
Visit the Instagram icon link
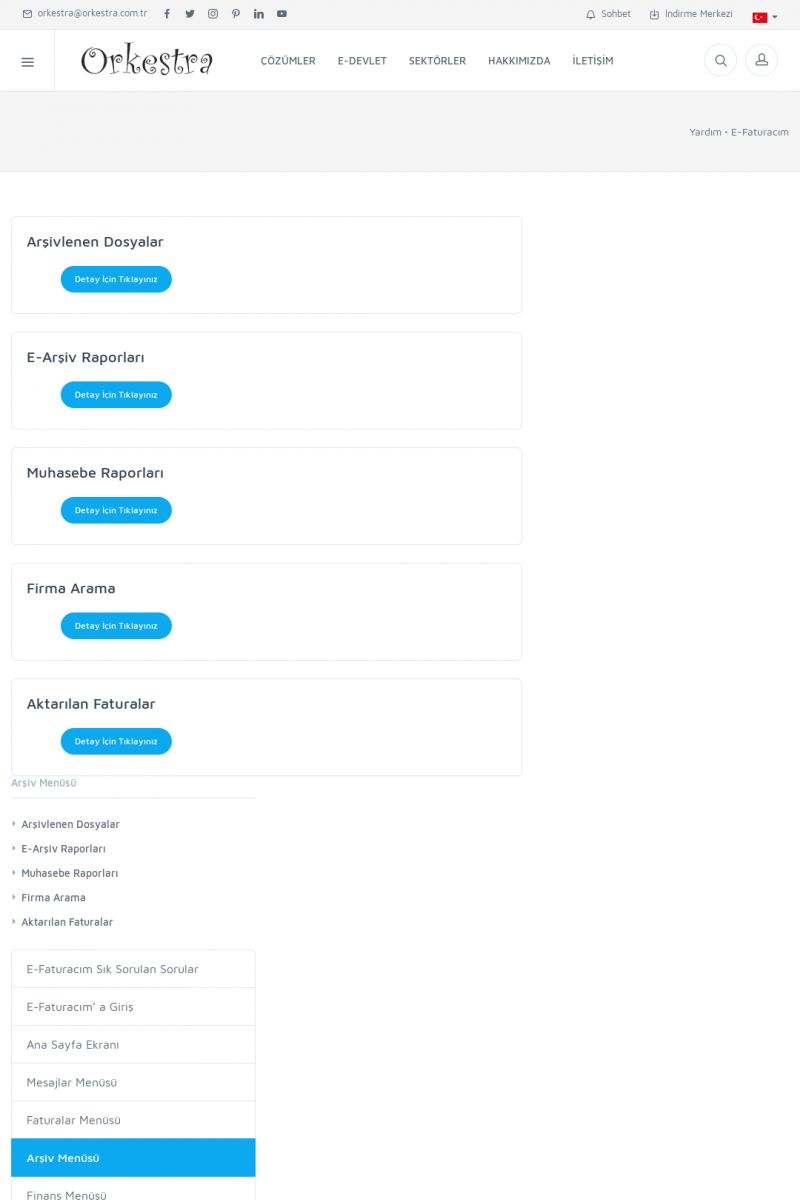point(213,14)
